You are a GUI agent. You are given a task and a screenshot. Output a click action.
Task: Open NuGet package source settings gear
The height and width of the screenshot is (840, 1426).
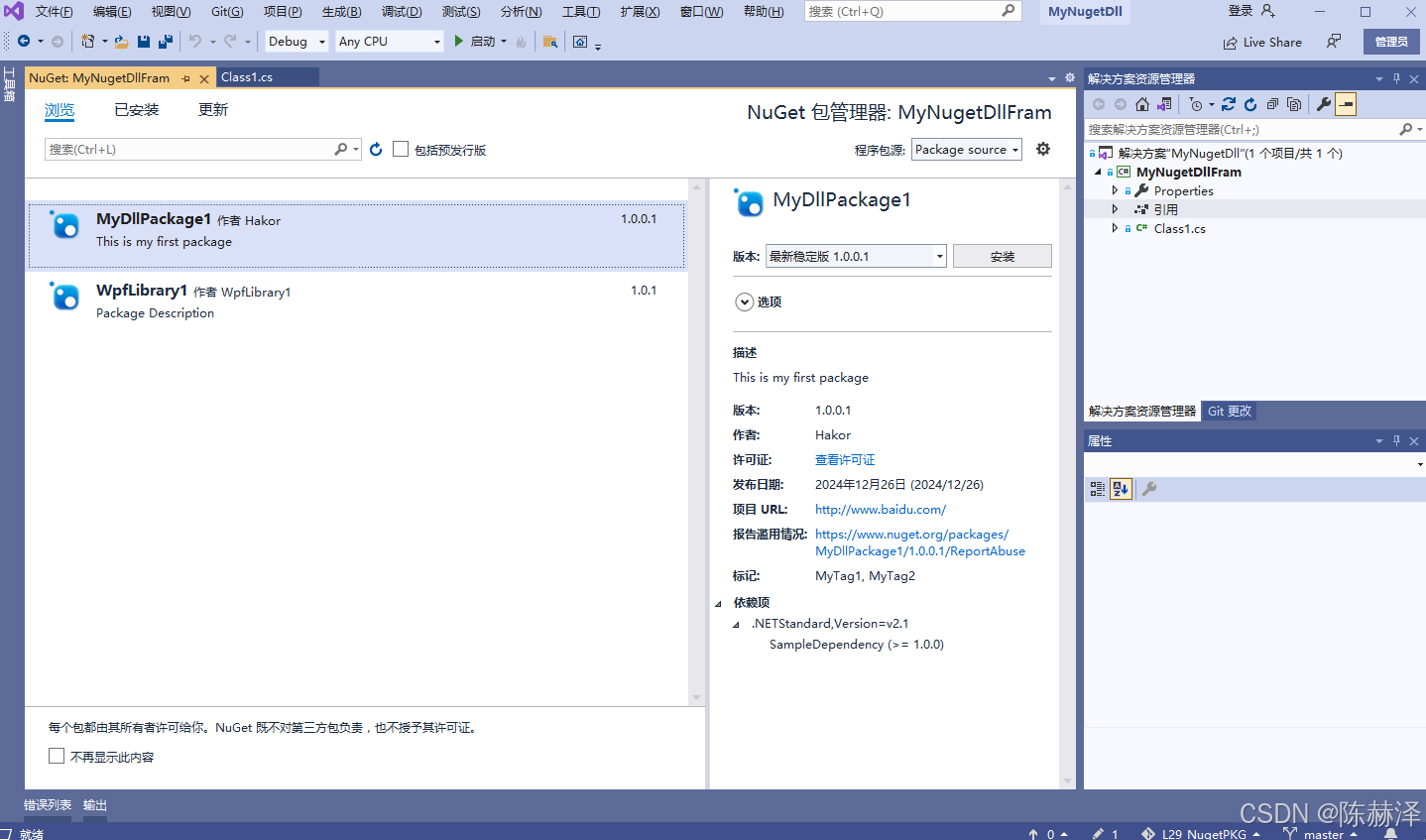coord(1043,149)
